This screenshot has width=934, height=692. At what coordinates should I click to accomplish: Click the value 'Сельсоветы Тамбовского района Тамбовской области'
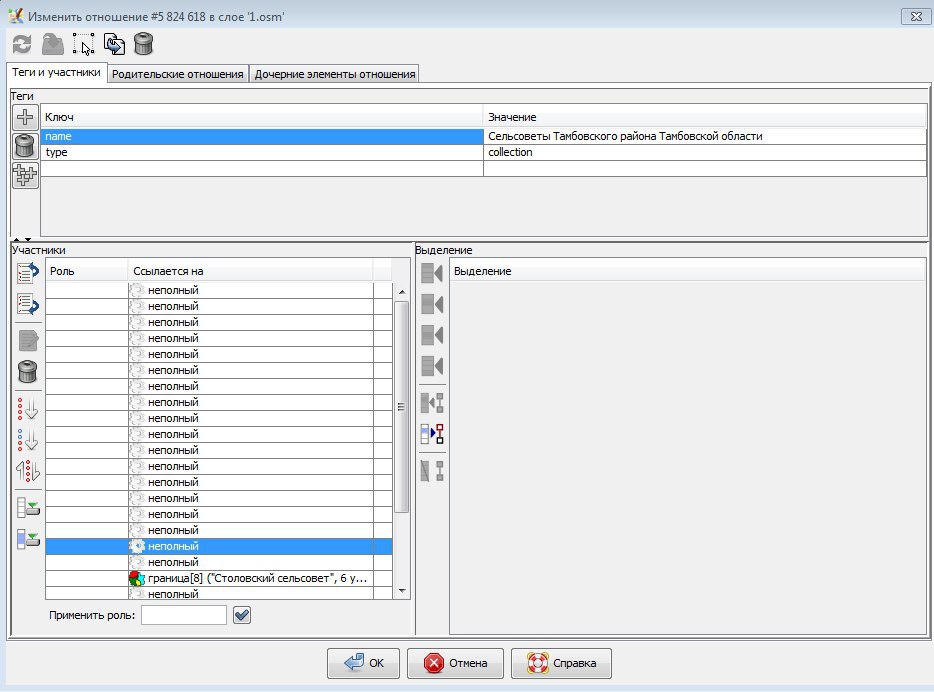625,136
